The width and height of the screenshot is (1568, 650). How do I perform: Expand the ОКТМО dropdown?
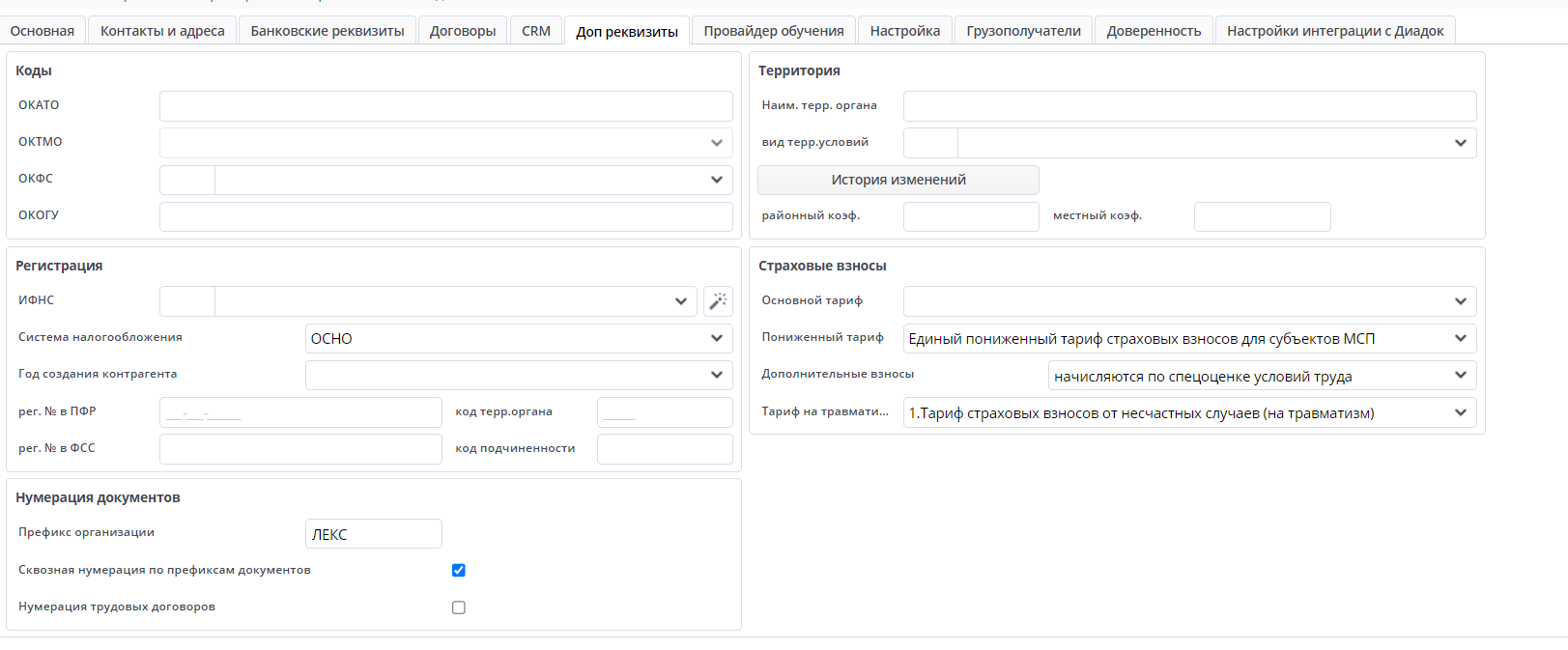click(716, 143)
